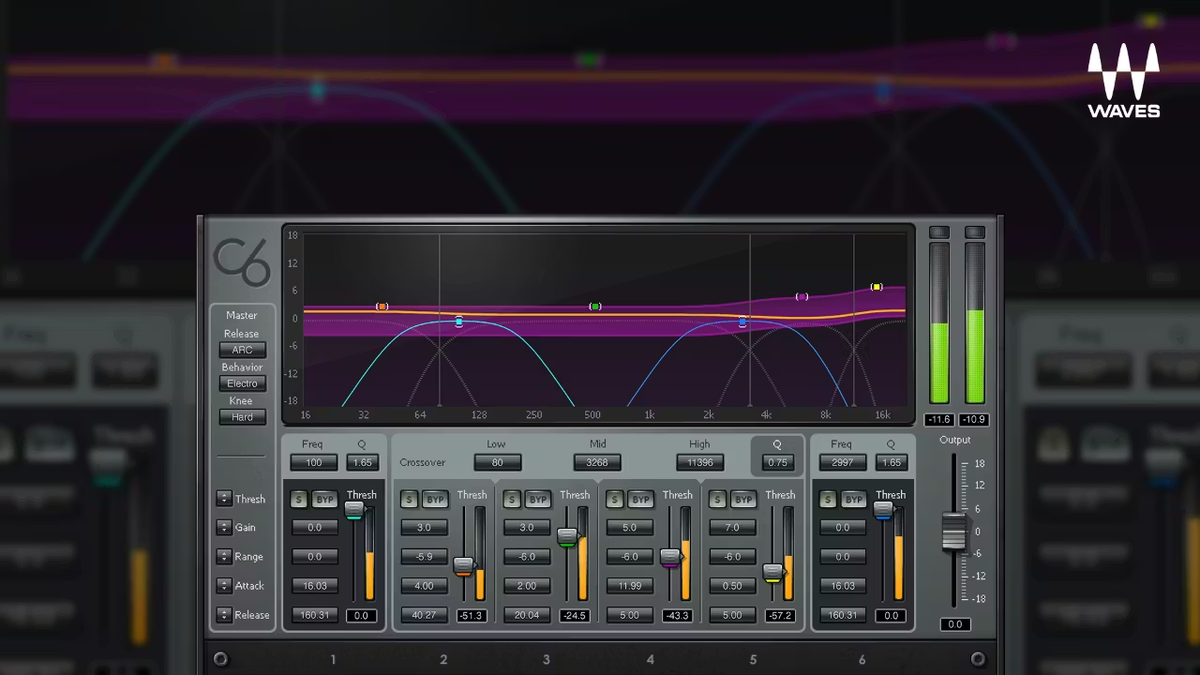Image resolution: width=1200 pixels, height=675 pixels.
Task: Change the Electro behavior mode
Action: pos(243,383)
